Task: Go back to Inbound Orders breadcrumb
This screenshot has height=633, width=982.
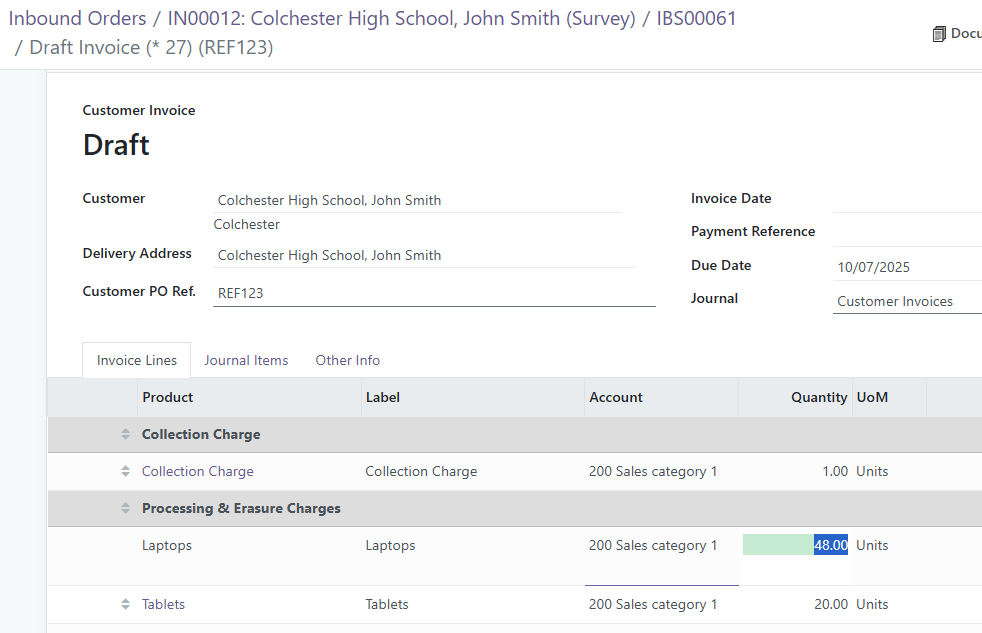Action: (x=78, y=19)
